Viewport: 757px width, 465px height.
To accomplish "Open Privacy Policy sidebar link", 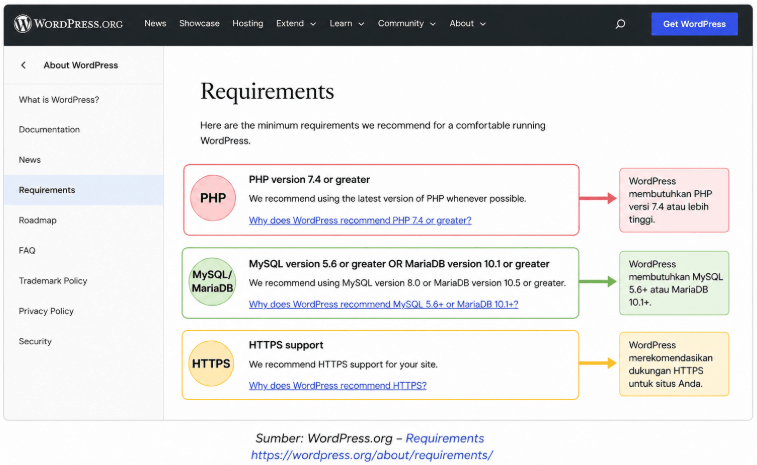I will pos(46,311).
